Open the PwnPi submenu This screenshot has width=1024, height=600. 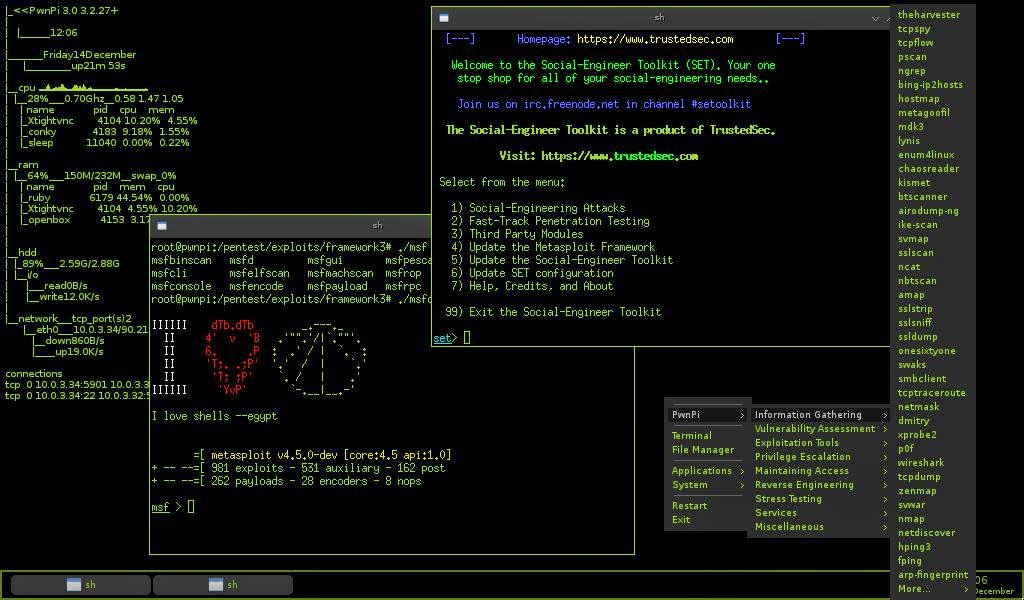coord(707,415)
